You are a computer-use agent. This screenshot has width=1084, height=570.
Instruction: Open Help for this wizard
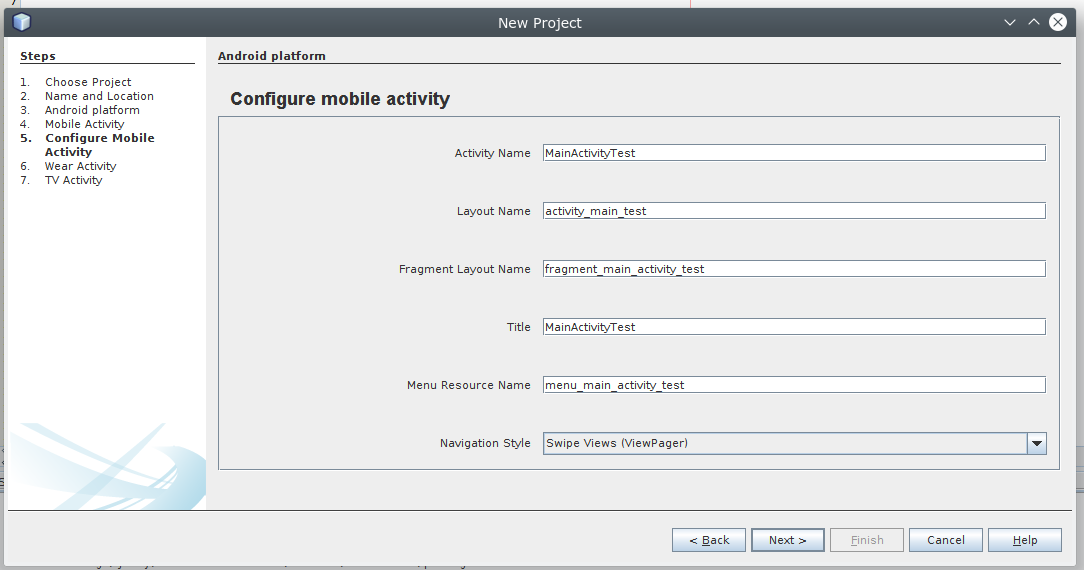pos(1025,540)
